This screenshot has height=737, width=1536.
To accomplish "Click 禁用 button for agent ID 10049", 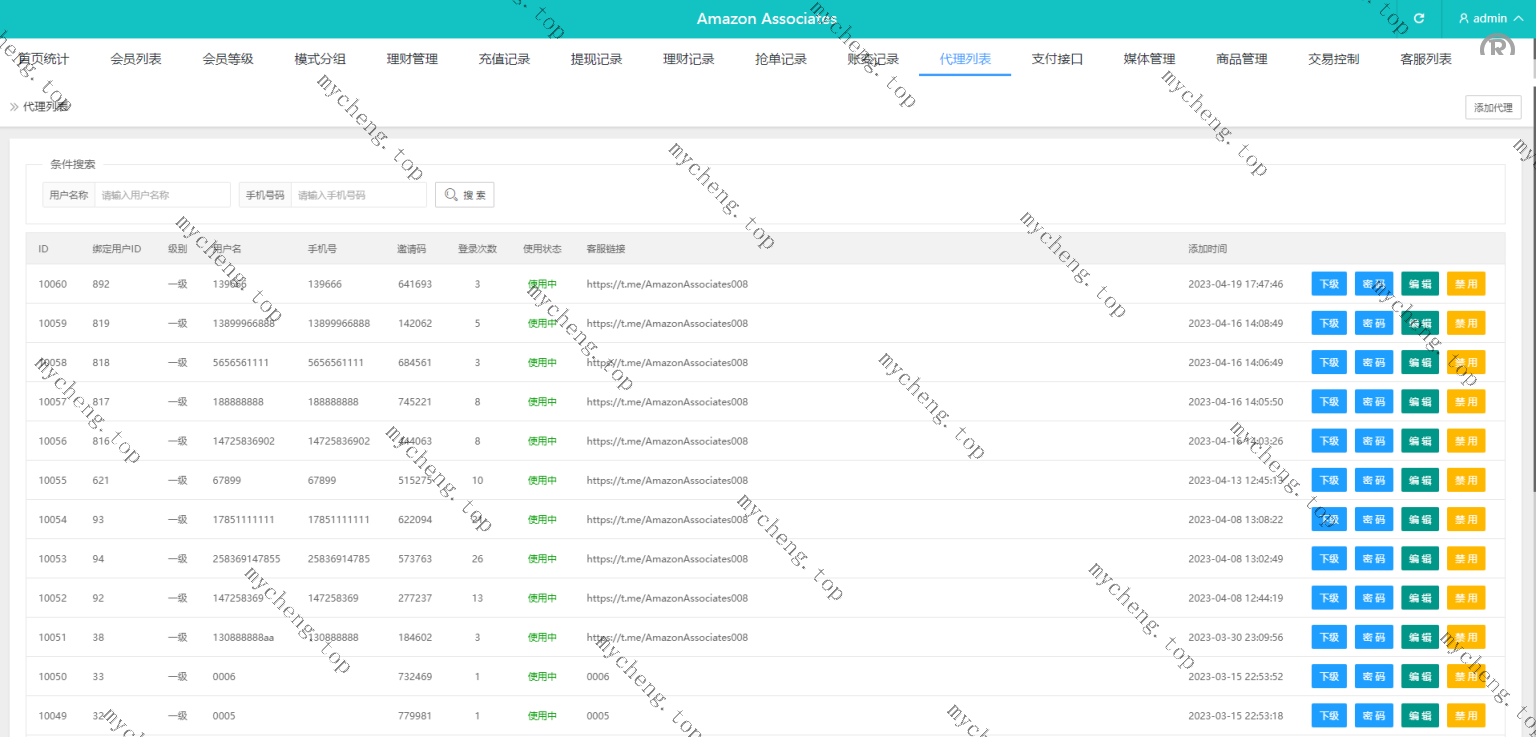I will [1466, 716].
